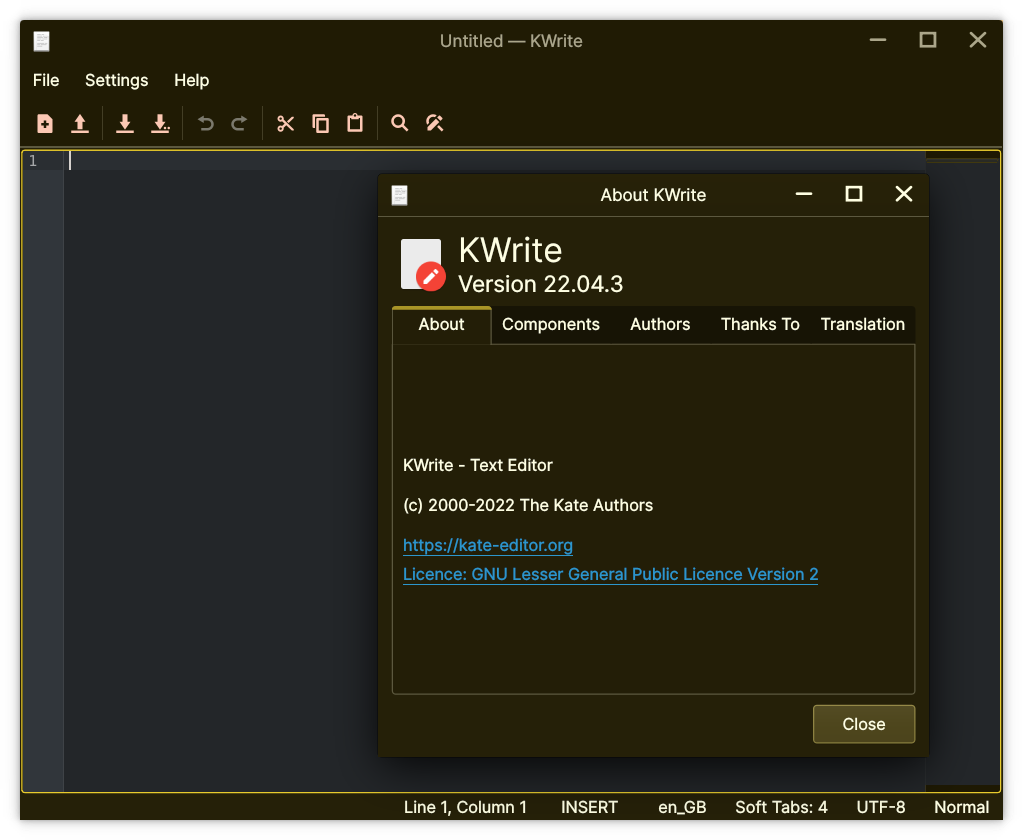Open the Soft Tabs: 4 indentation menu

point(781,807)
